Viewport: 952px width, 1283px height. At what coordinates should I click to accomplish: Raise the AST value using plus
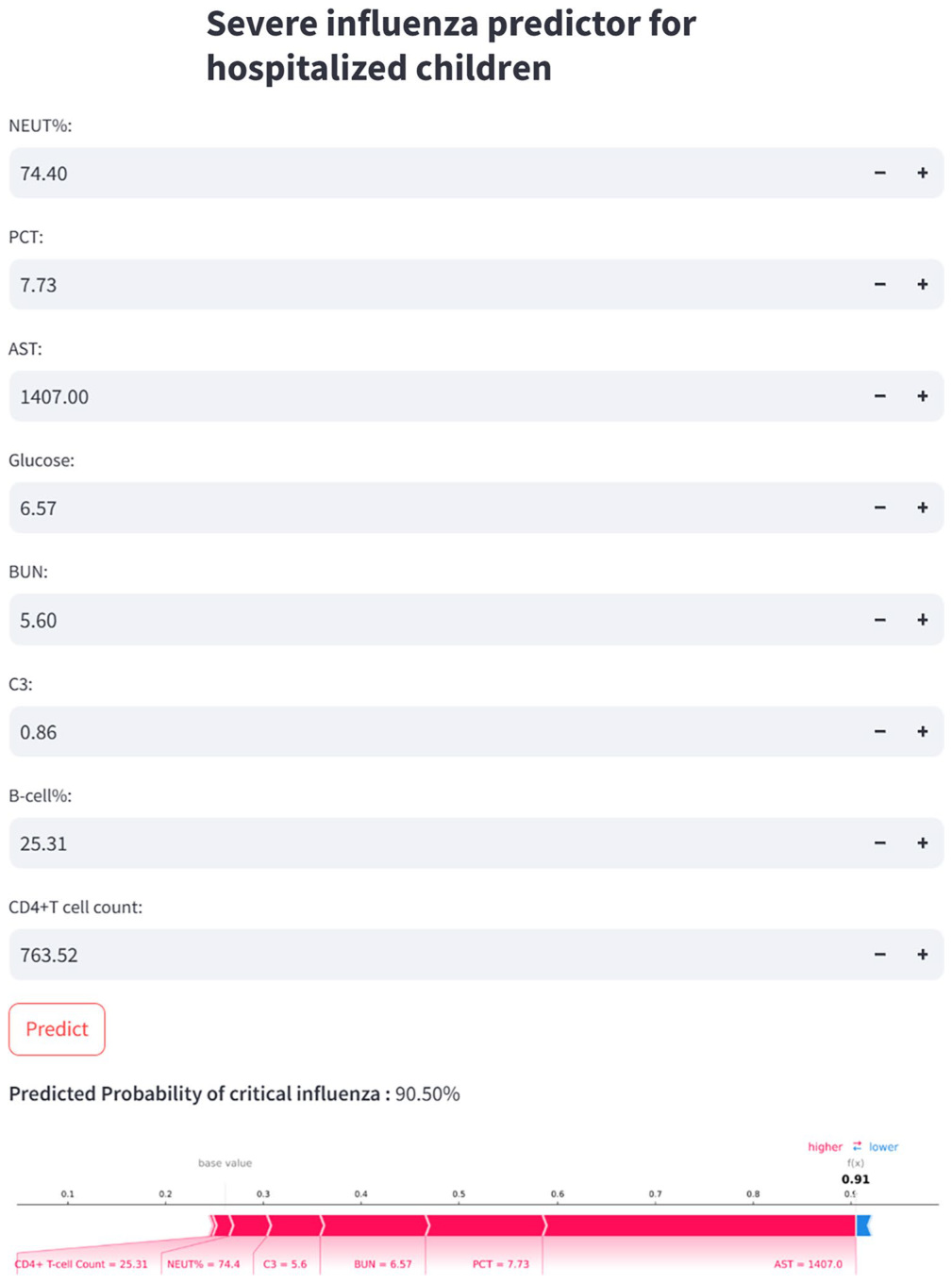pos(922,396)
